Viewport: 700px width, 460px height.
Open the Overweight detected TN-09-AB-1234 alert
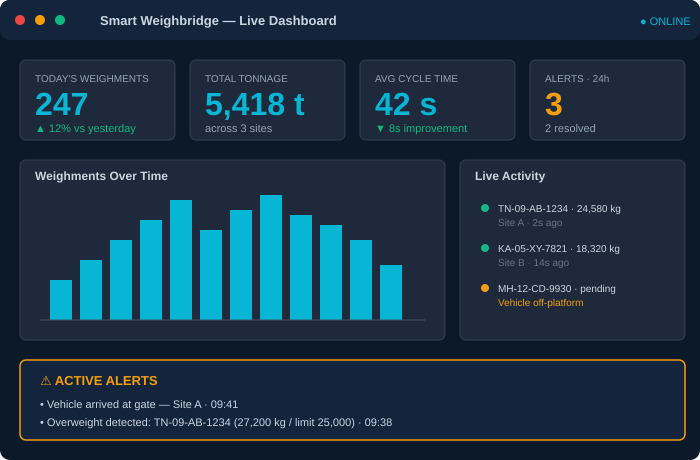(x=216, y=422)
